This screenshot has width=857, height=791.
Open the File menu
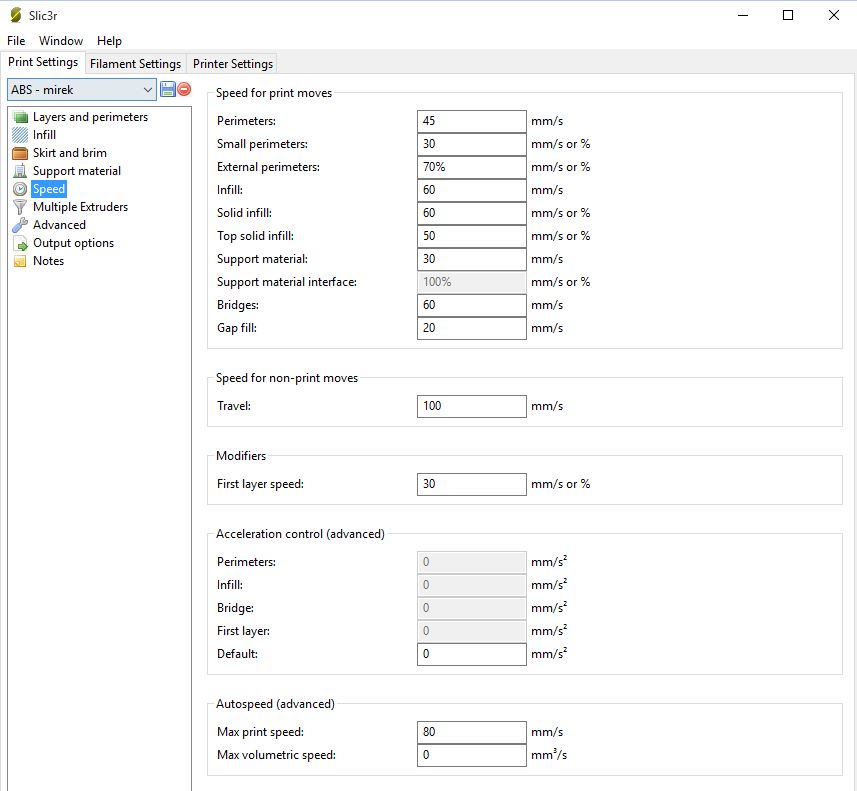pyautogui.click(x=16, y=41)
